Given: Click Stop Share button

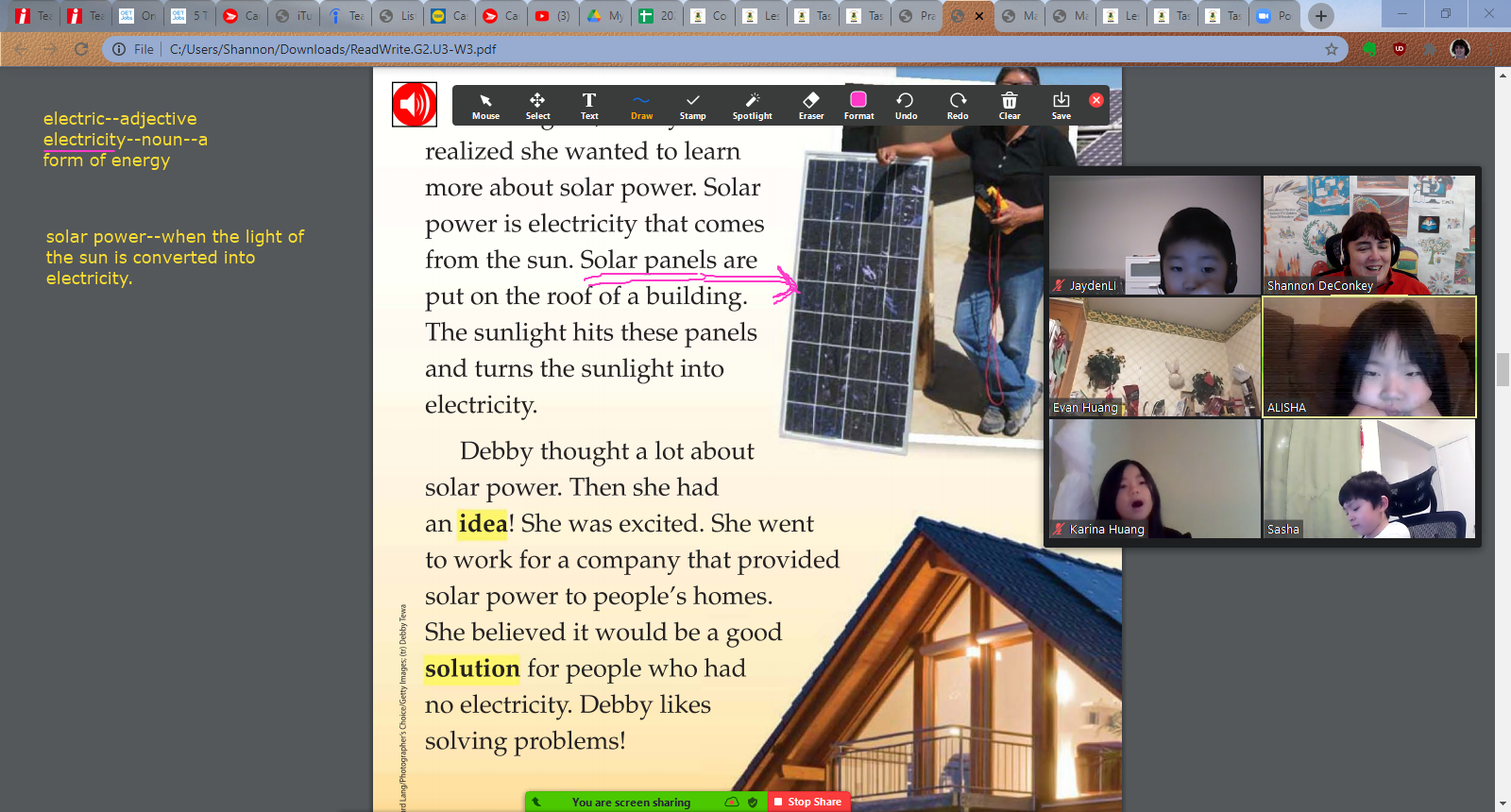Looking at the screenshot, I should coord(808,802).
